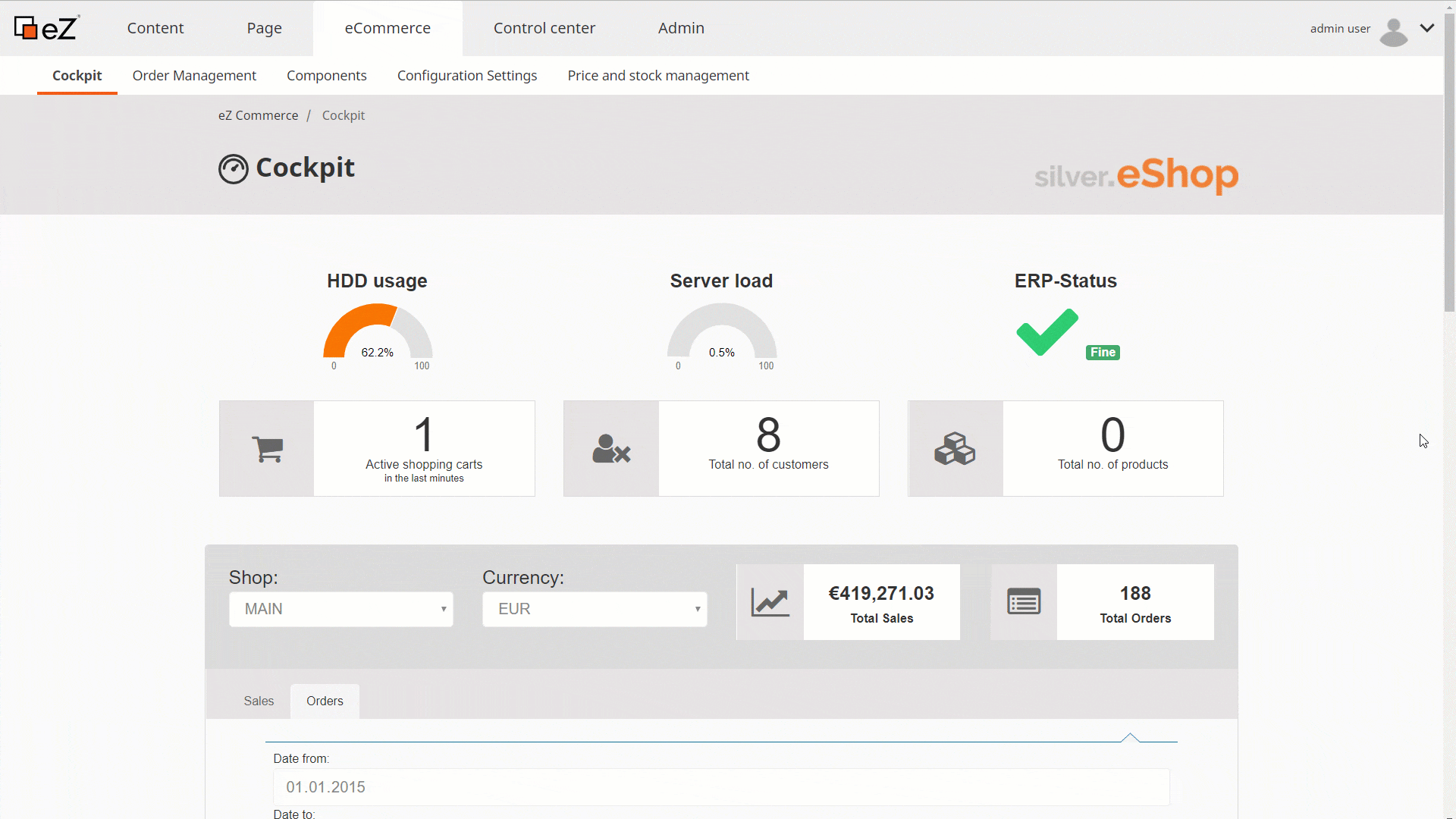Click the green ERP-Status checkmark

tap(1047, 332)
